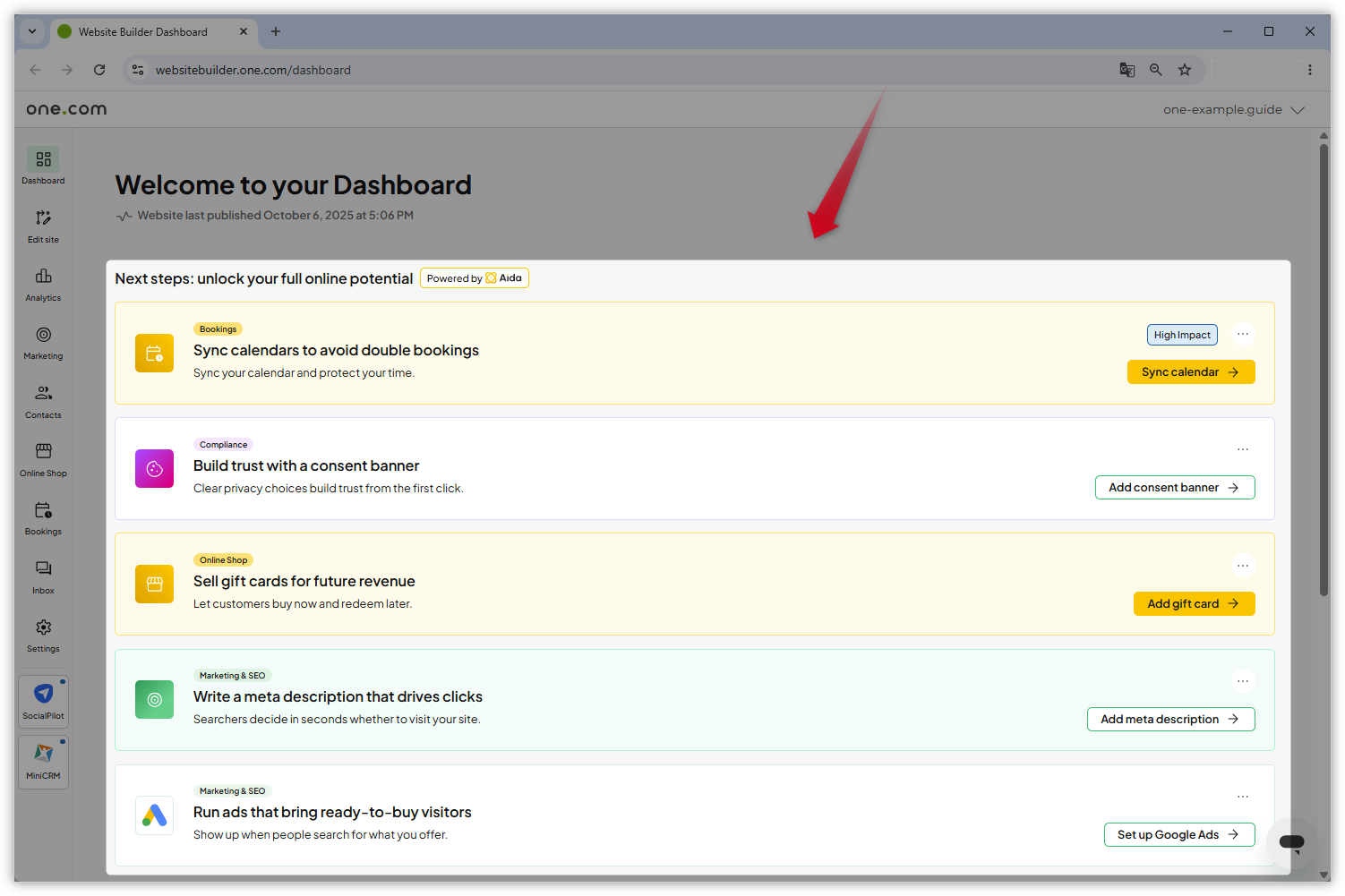Minimize the browser window

(1228, 31)
